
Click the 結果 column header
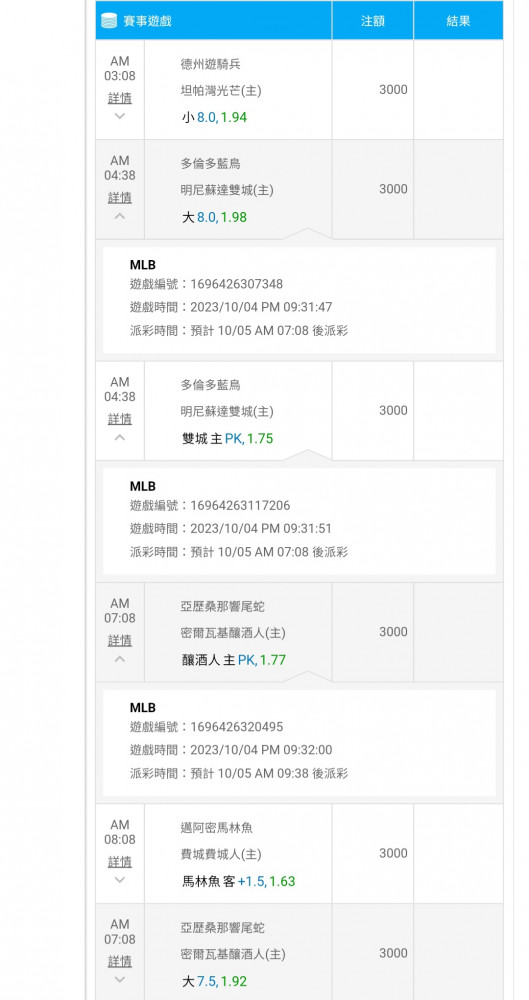tap(458, 20)
